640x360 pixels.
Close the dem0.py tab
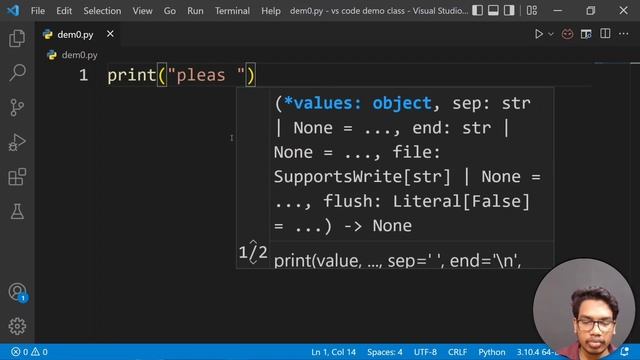pos(110,34)
